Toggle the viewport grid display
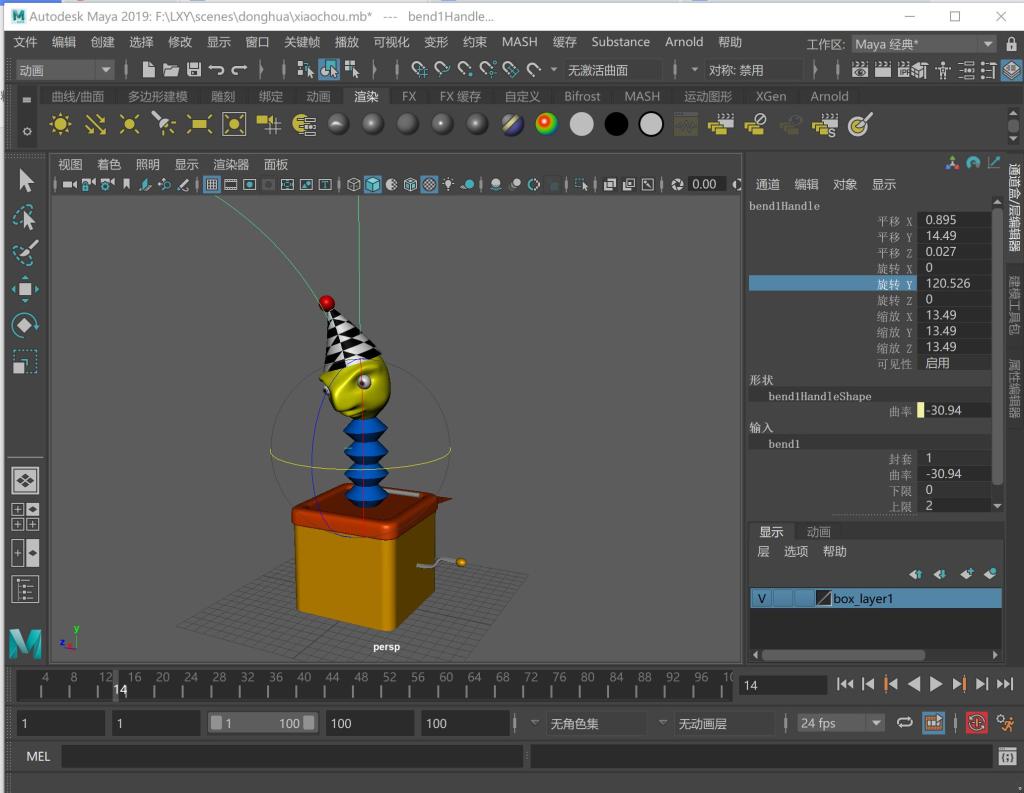 (212, 184)
